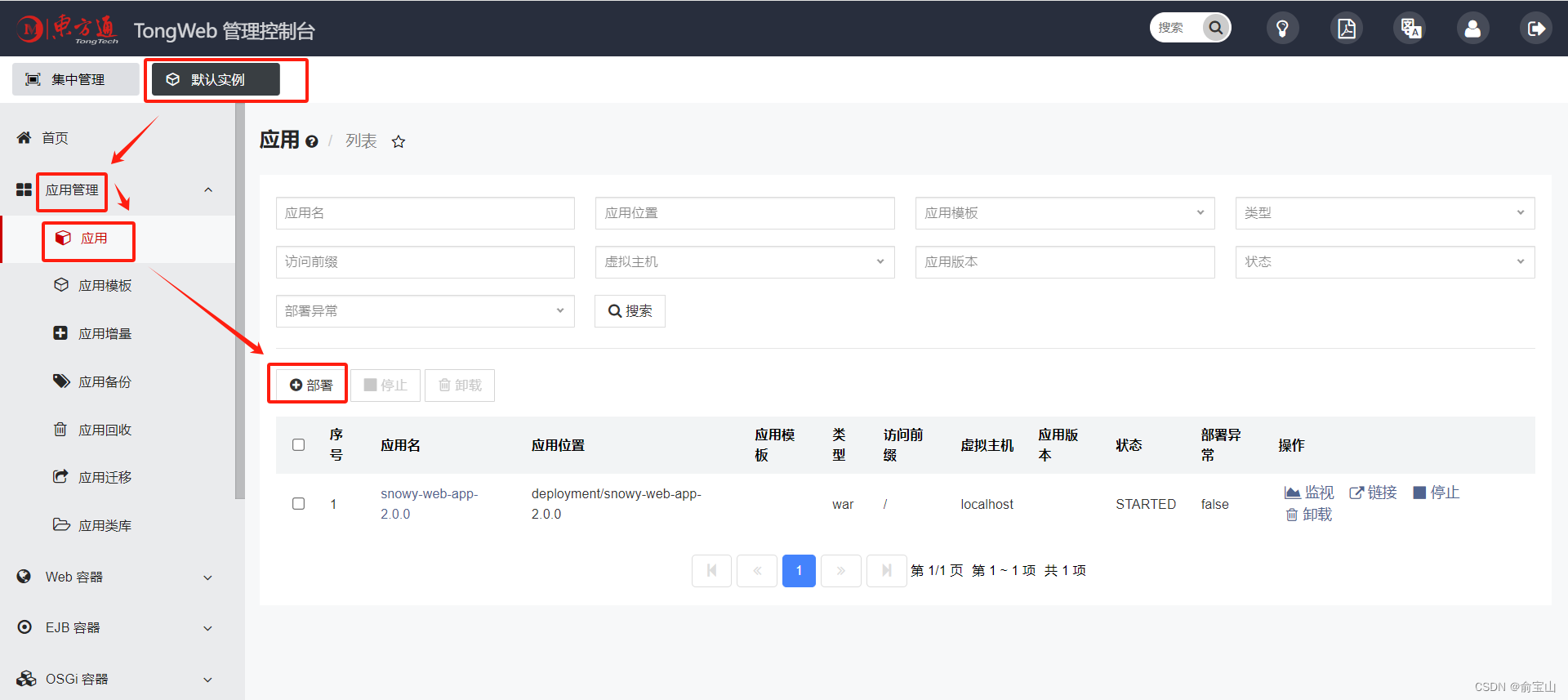The width and height of the screenshot is (1568, 700).
Task: Click the header 搜索 search box
Action: click(1177, 28)
